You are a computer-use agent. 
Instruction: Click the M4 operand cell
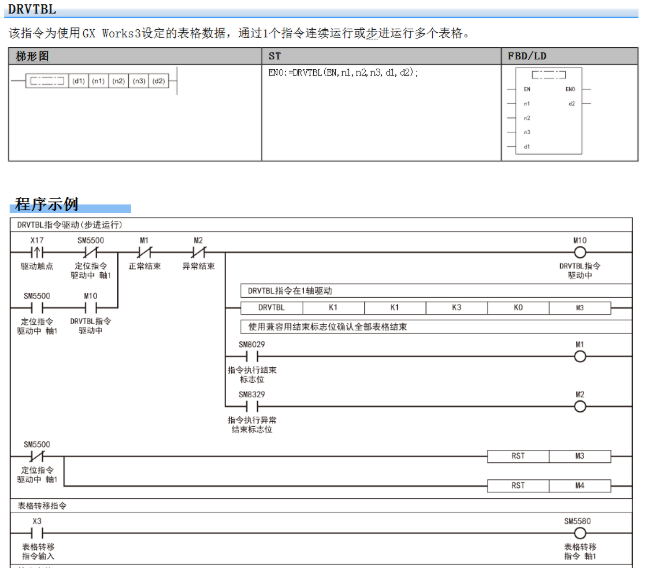[x=580, y=486]
